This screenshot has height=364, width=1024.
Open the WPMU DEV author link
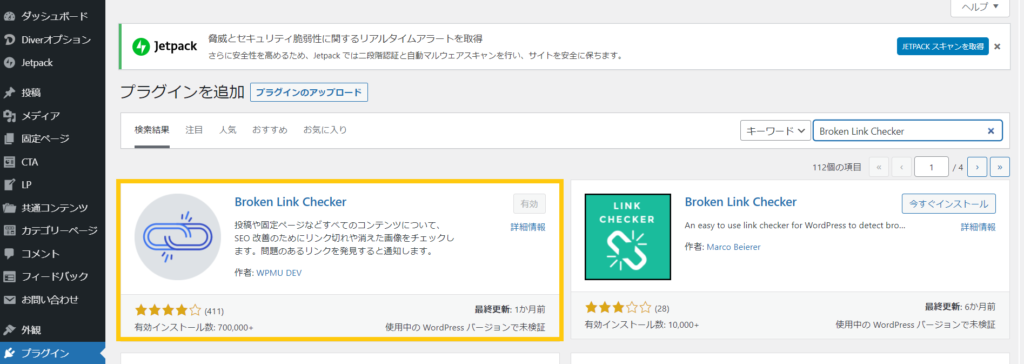click(278, 273)
